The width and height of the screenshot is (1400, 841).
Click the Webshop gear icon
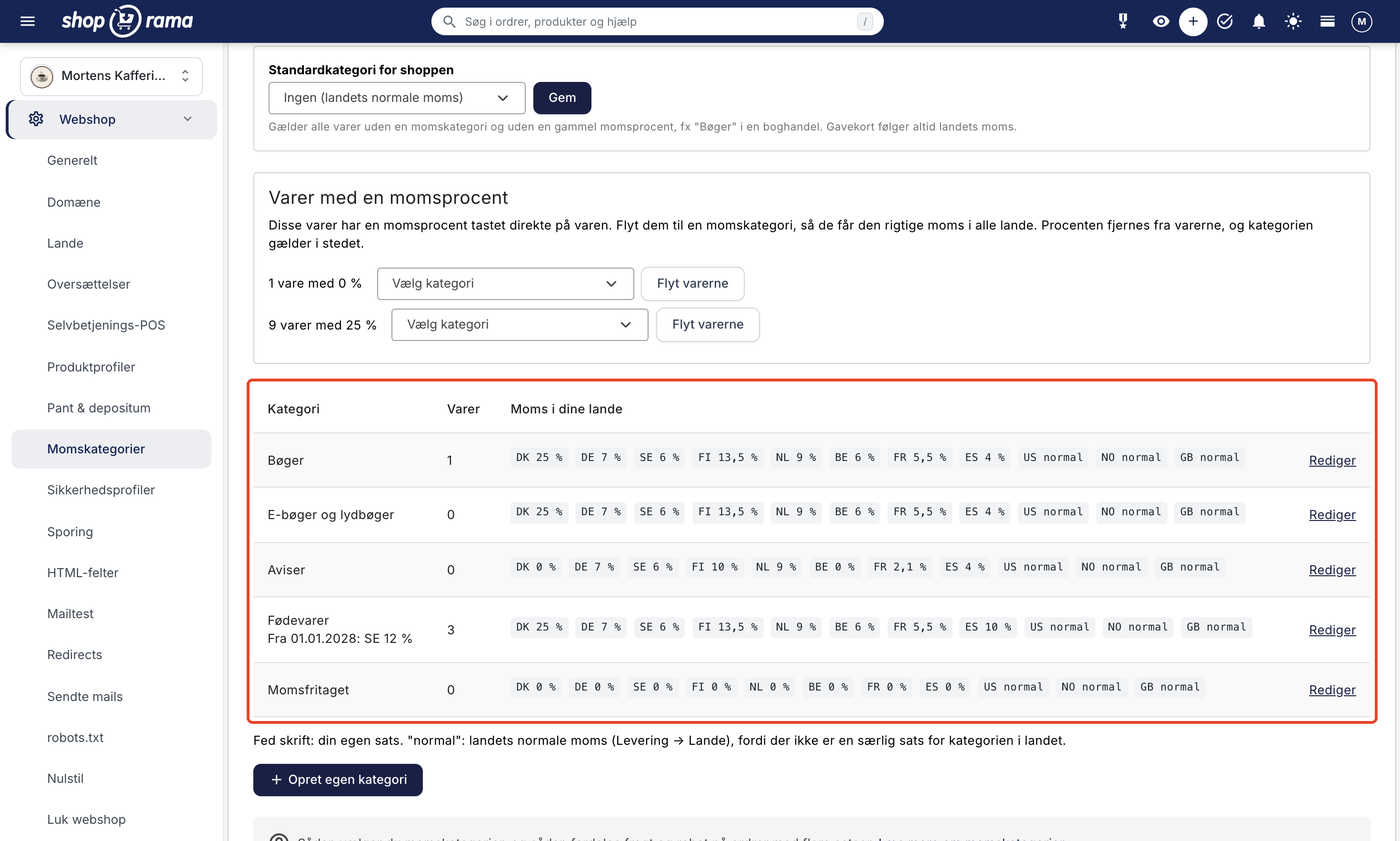click(36, 119)
